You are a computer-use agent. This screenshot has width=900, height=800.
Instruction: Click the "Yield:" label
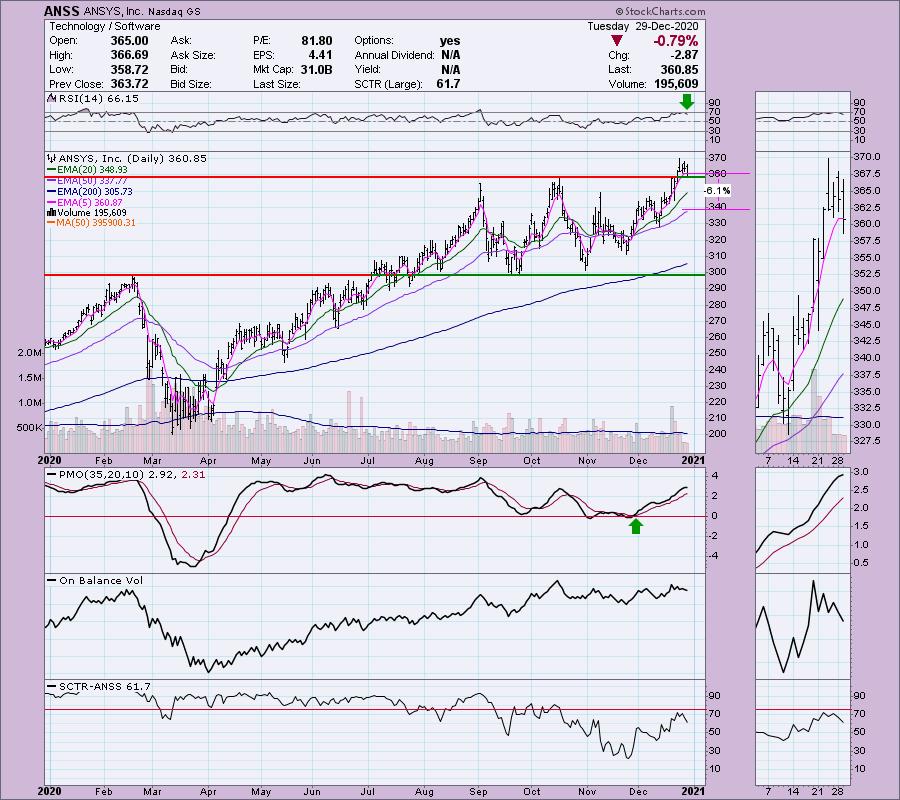click(367, 69)
